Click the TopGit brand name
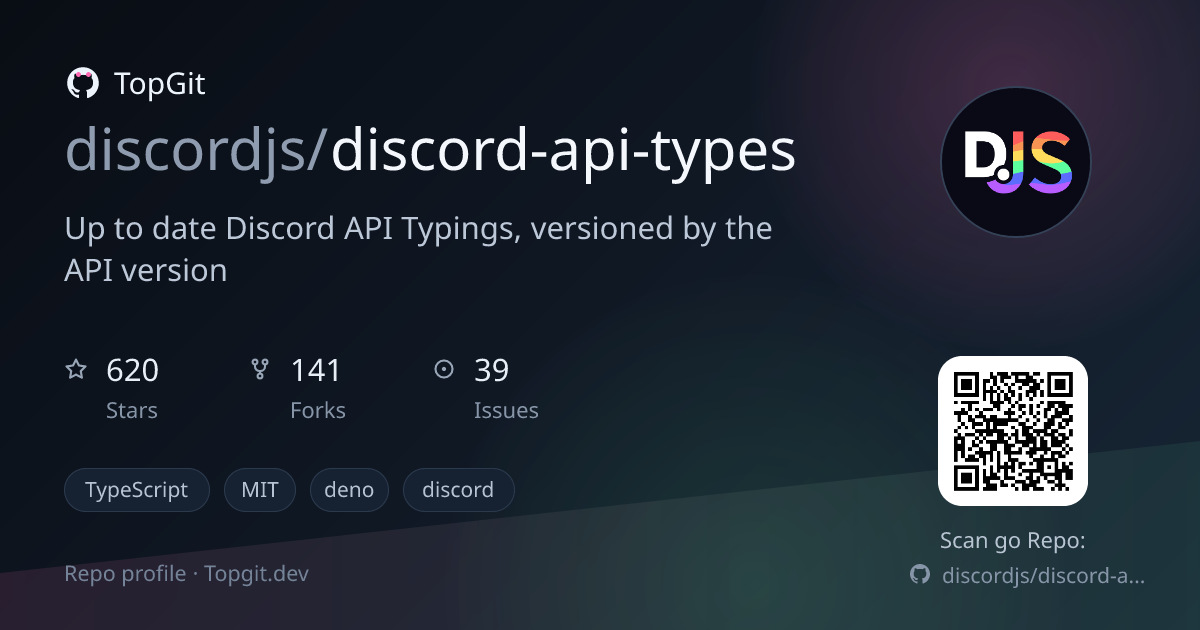Image resolution: width=1200 pixels, height=630 pixels. pos(160,84)
